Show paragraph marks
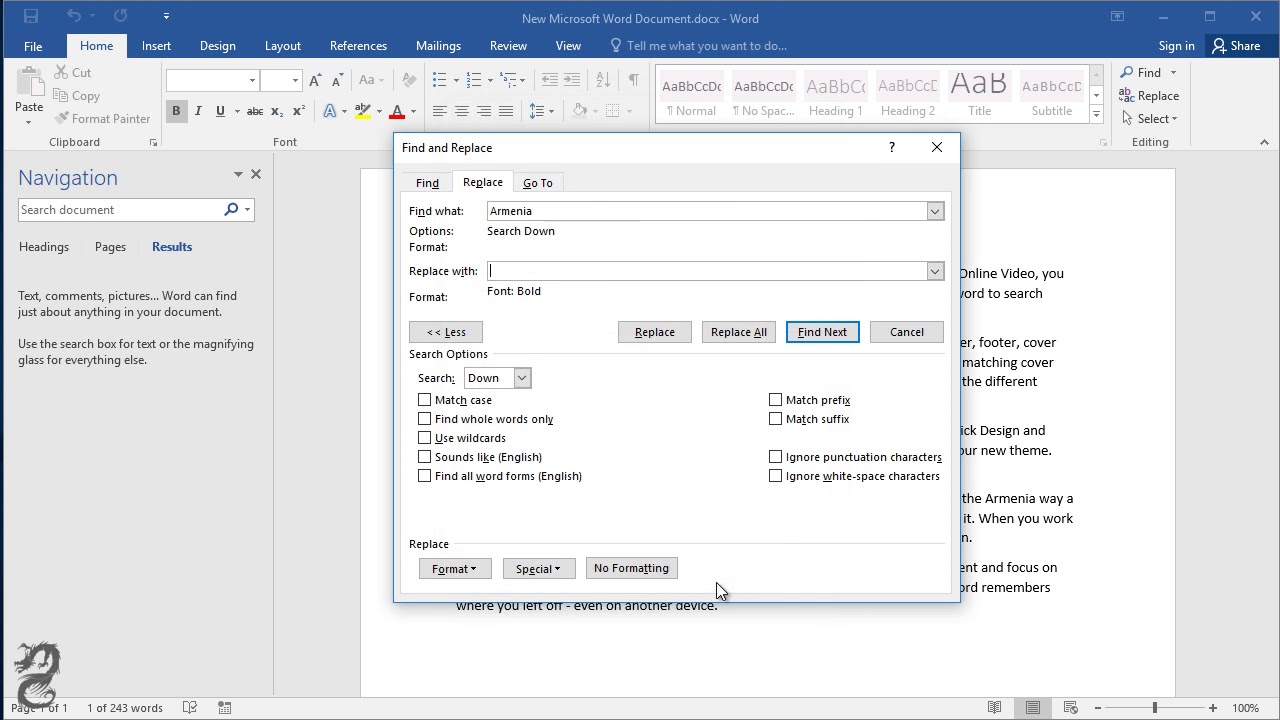 634,80
